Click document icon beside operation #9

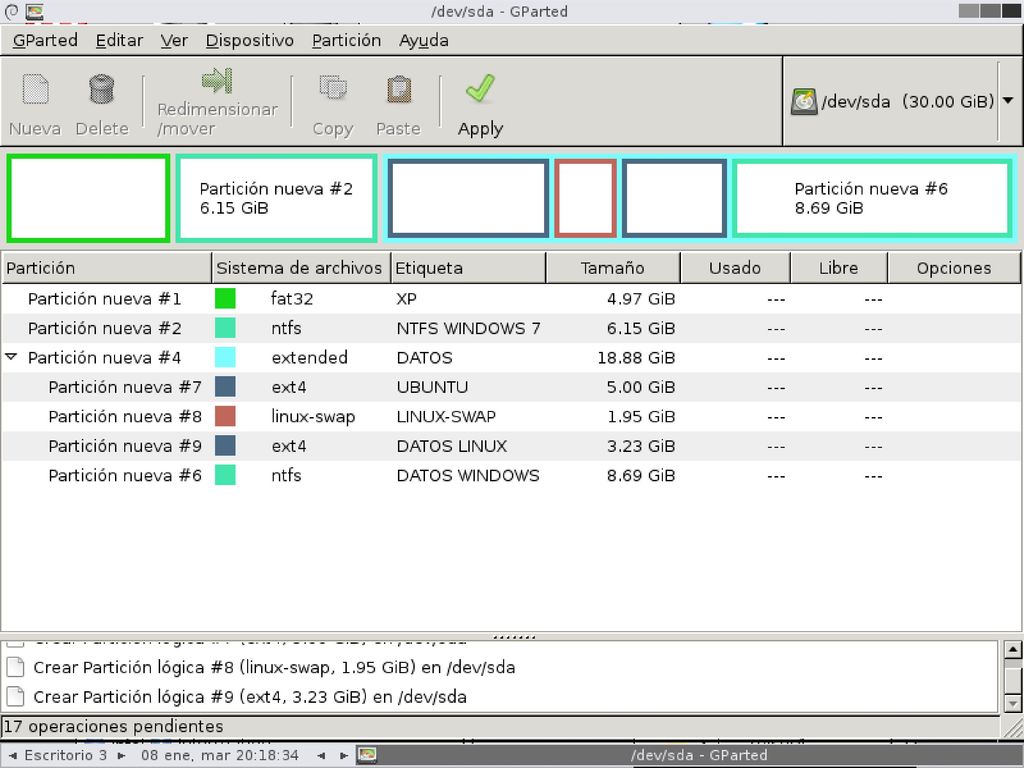point(16,696)
